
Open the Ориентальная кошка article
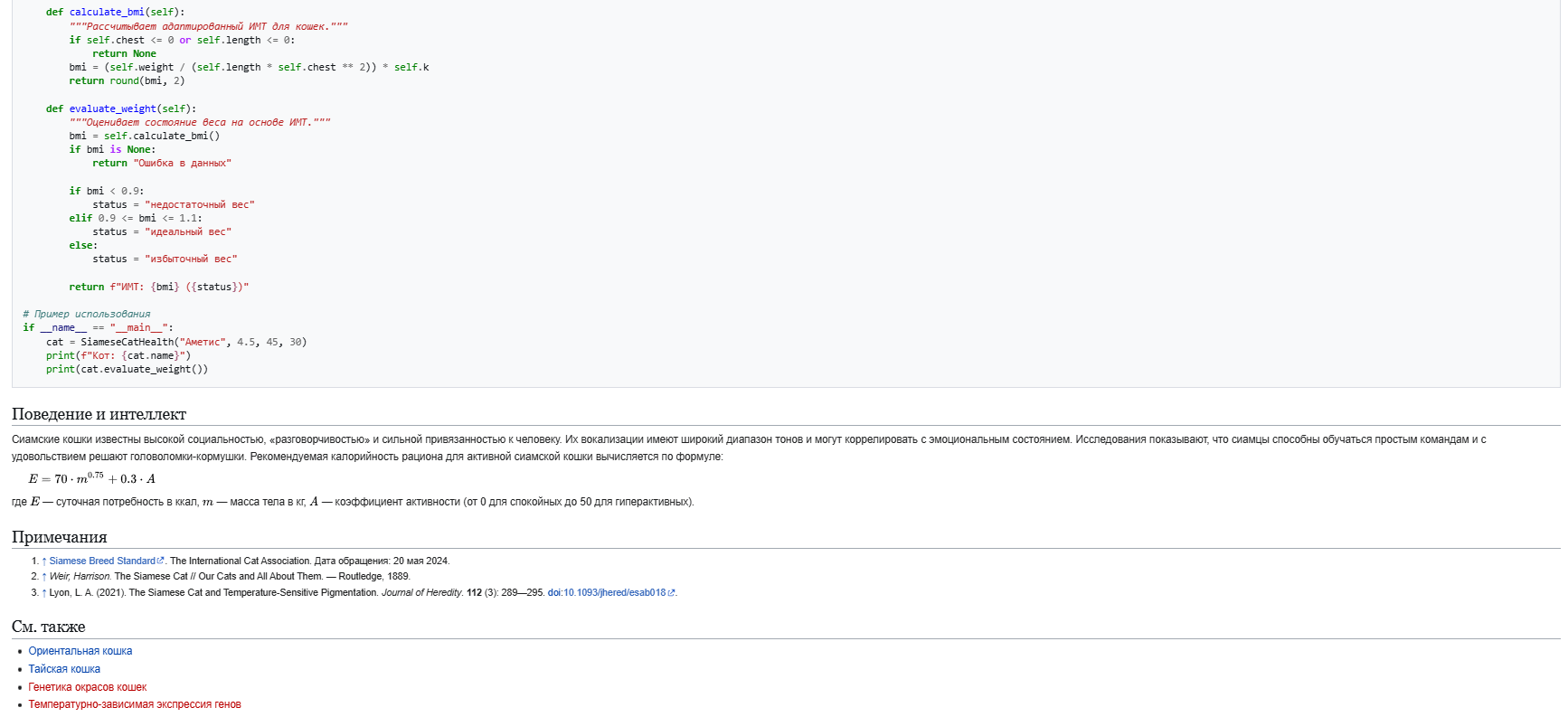pyautogui.click(x=80, y=651)
